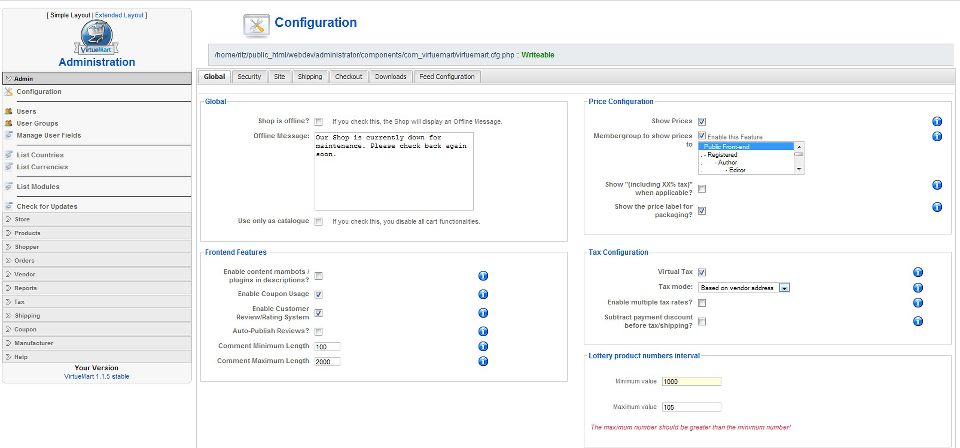Click info icon beside Show Prices
Image resolution: width=960 pixels, height=448 pixels.
[x=937, y=121]
